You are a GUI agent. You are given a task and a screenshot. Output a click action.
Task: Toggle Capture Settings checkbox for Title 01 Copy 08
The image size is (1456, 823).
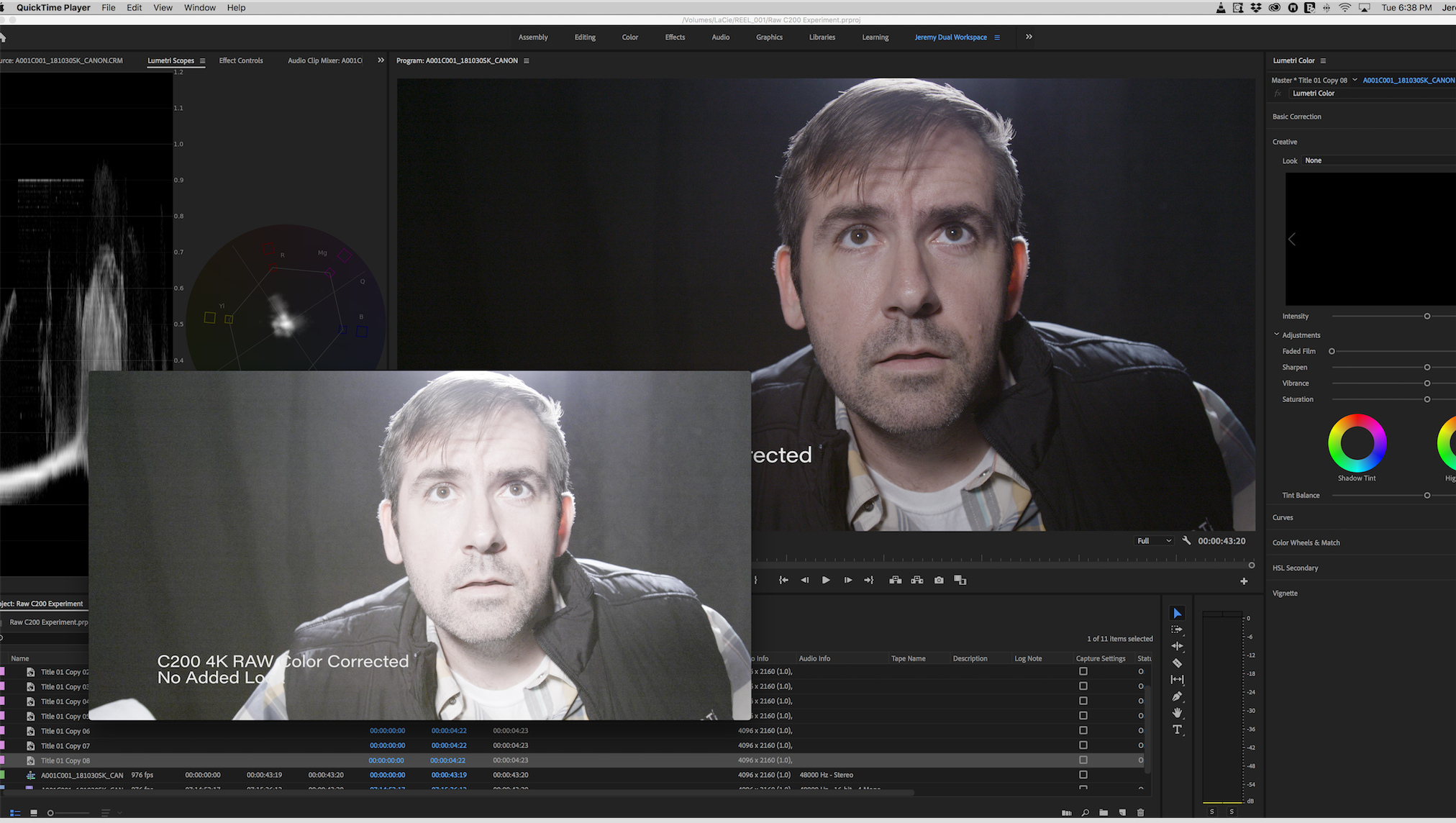pos(1083,760)
